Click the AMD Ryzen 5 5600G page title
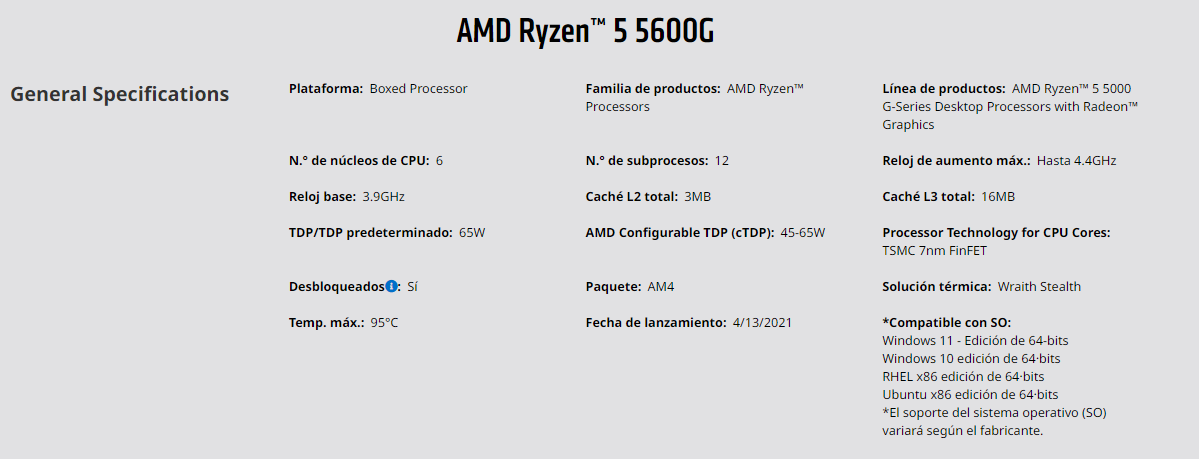The width and height of the screenshot is (1199, 459). coord(585,31)
